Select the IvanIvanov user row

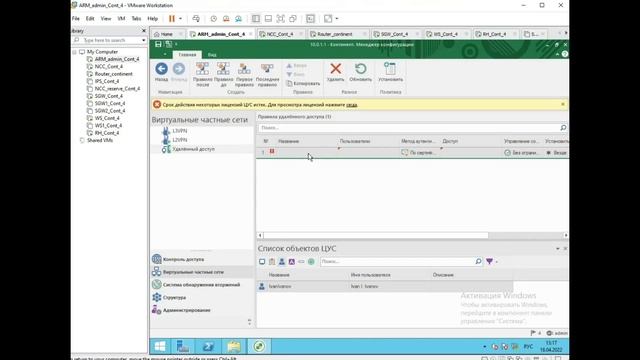[384, 287]
